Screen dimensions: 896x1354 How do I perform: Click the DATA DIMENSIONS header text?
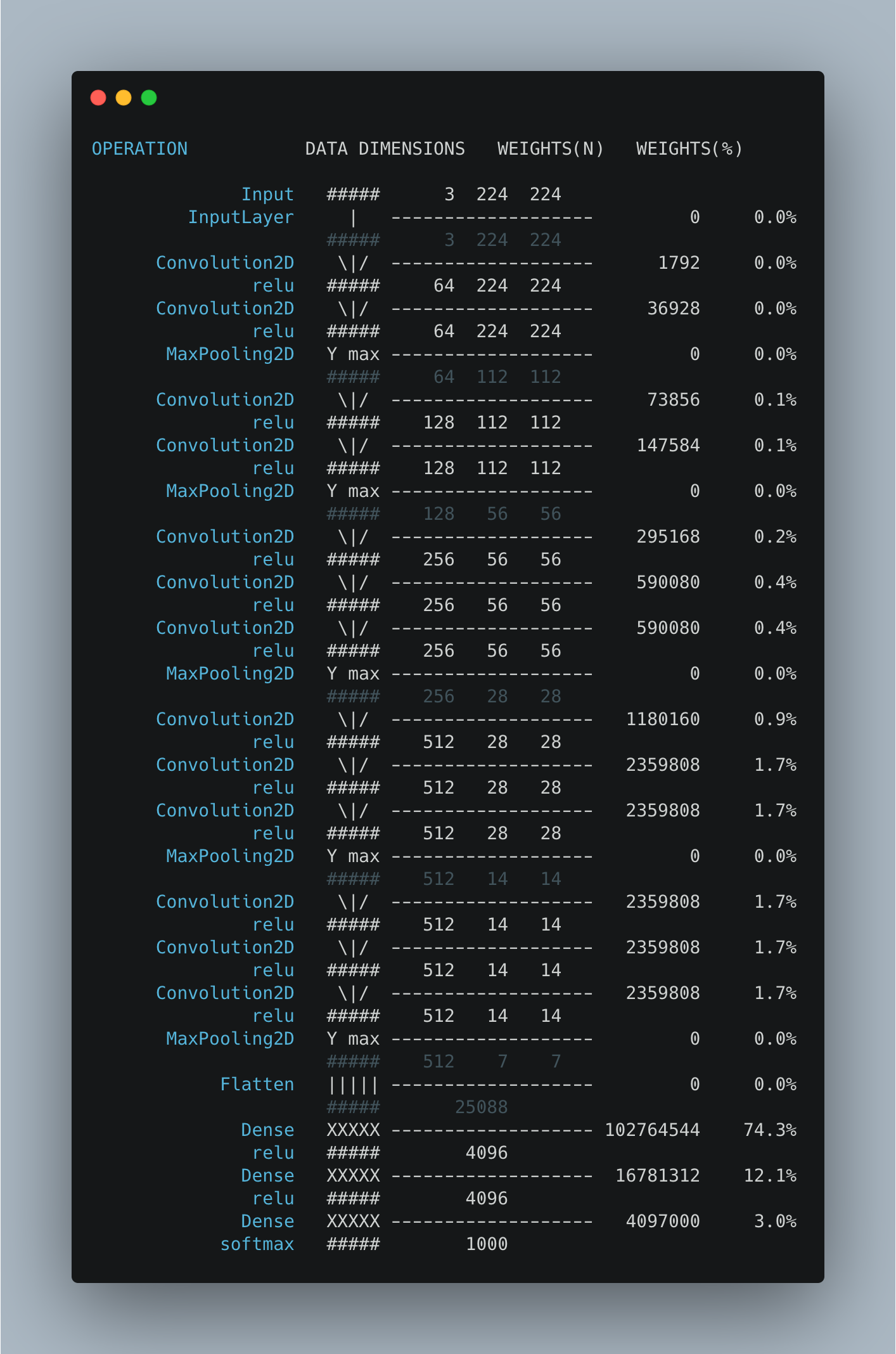point(385,149)
